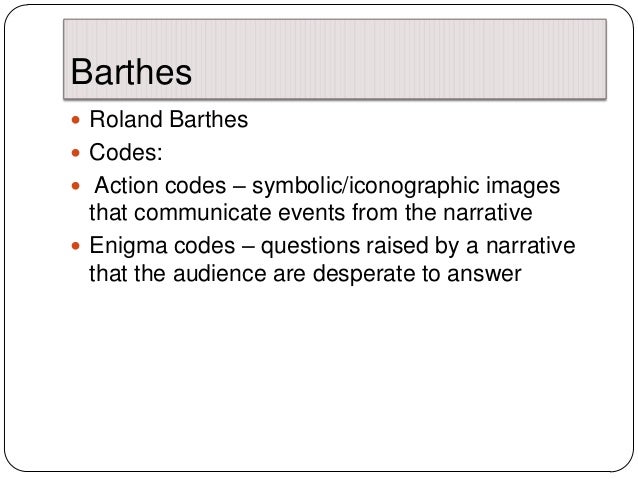
Task: Click the words "Action codes"
Action: (160, 186)
